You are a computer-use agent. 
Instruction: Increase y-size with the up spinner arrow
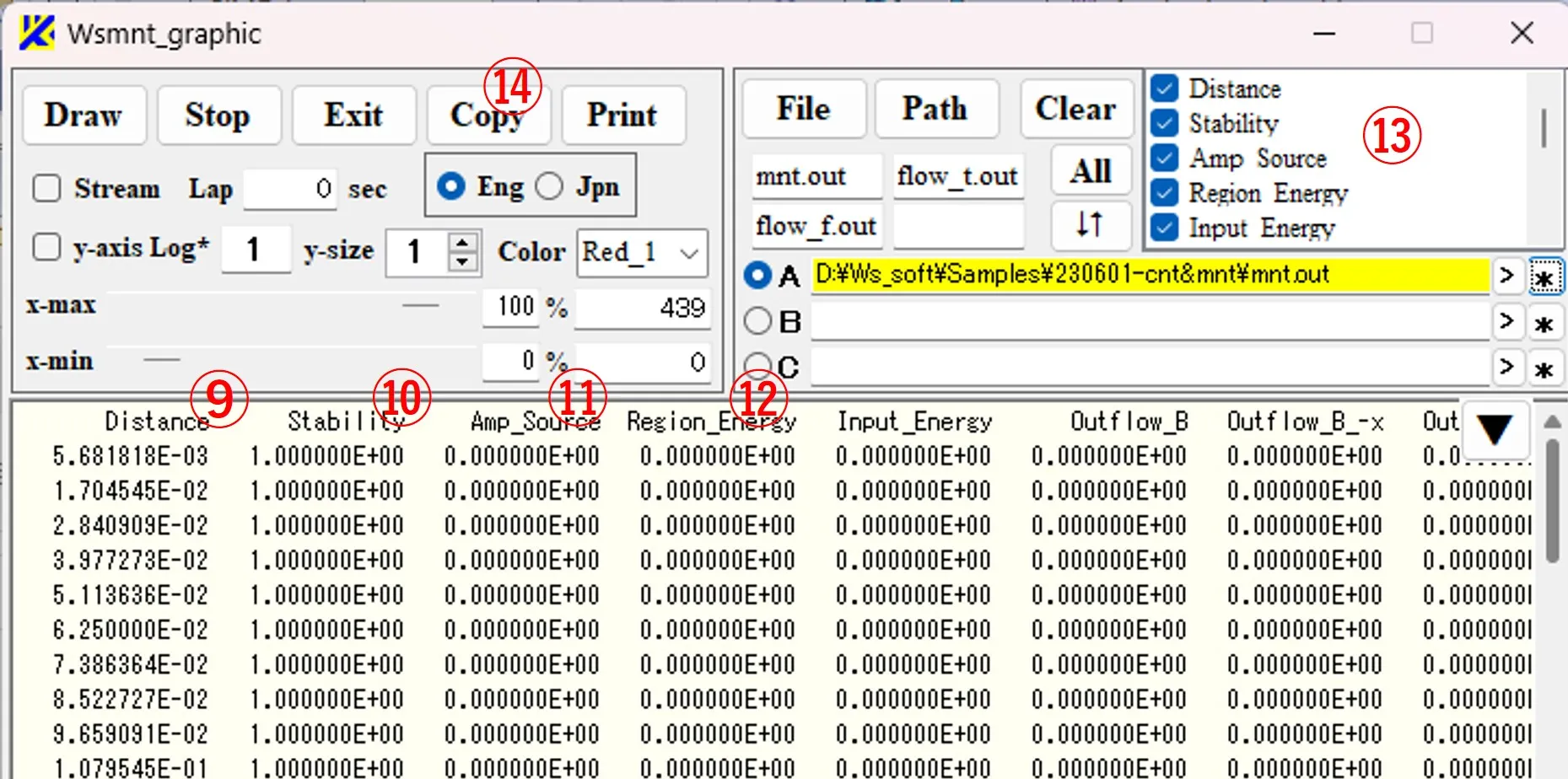tap(462, 242)
